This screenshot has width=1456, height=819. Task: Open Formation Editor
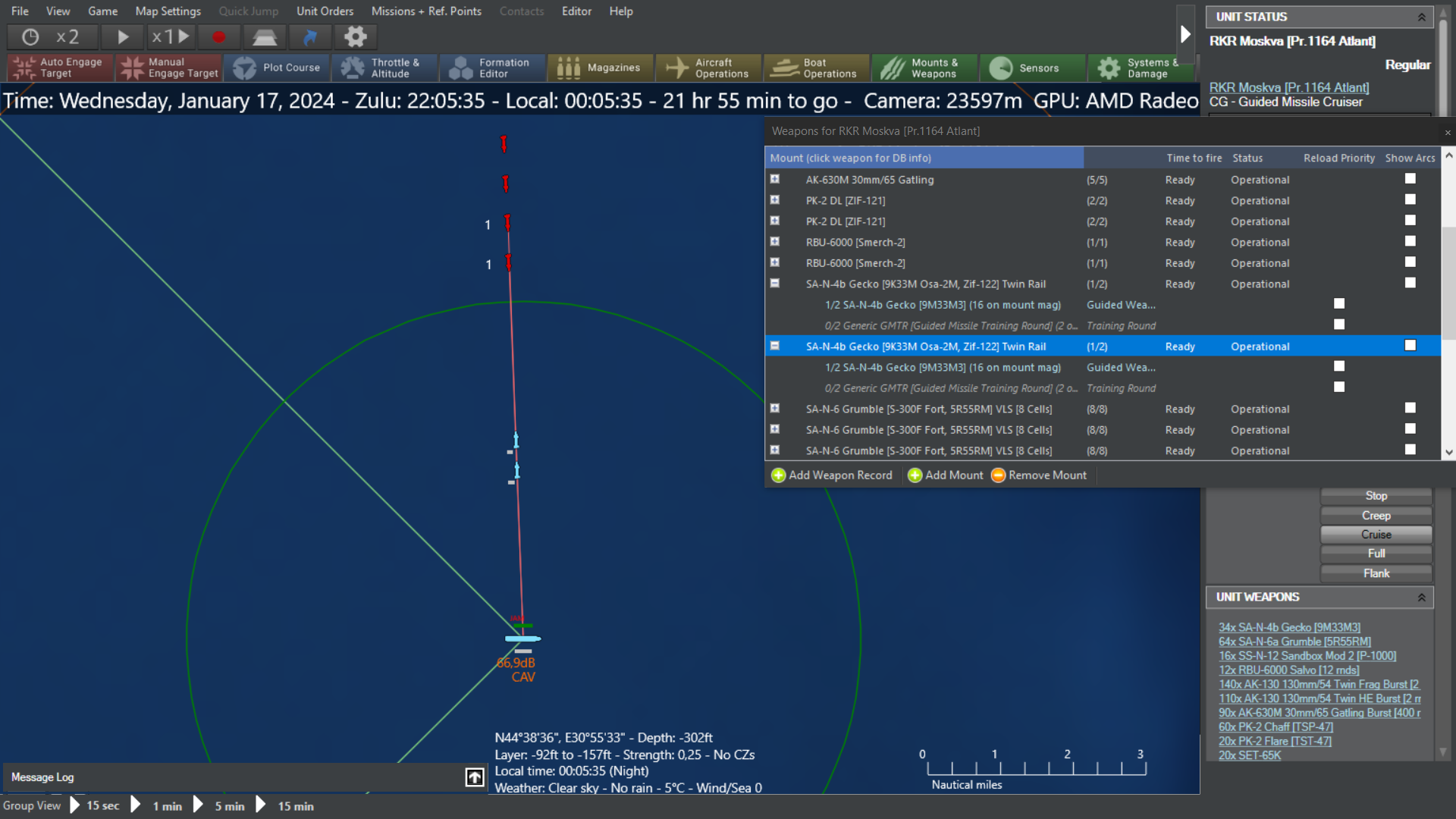(493, 67)
